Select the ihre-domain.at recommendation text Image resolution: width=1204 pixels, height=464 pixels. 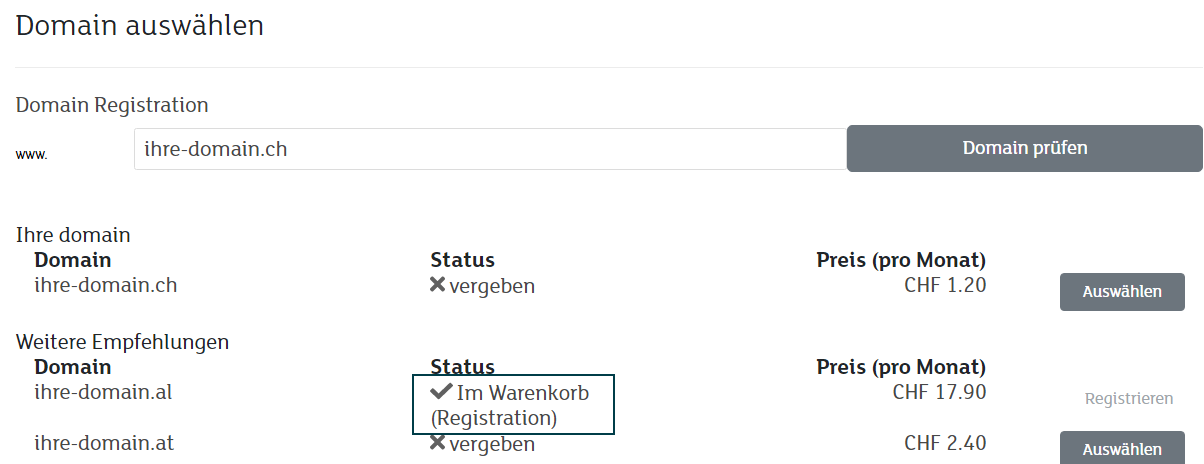[x=104, y=442]
